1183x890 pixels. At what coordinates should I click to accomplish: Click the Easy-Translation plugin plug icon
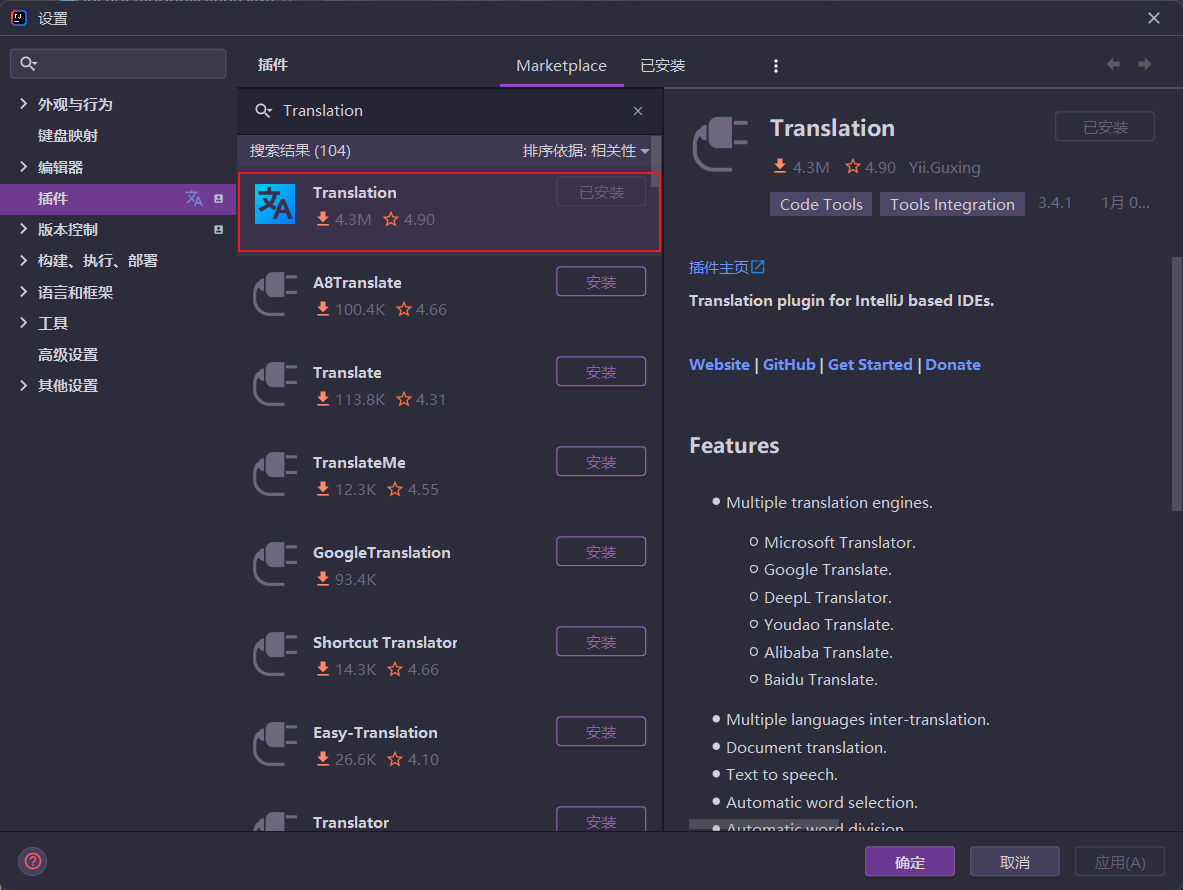(x=275, y=744)
